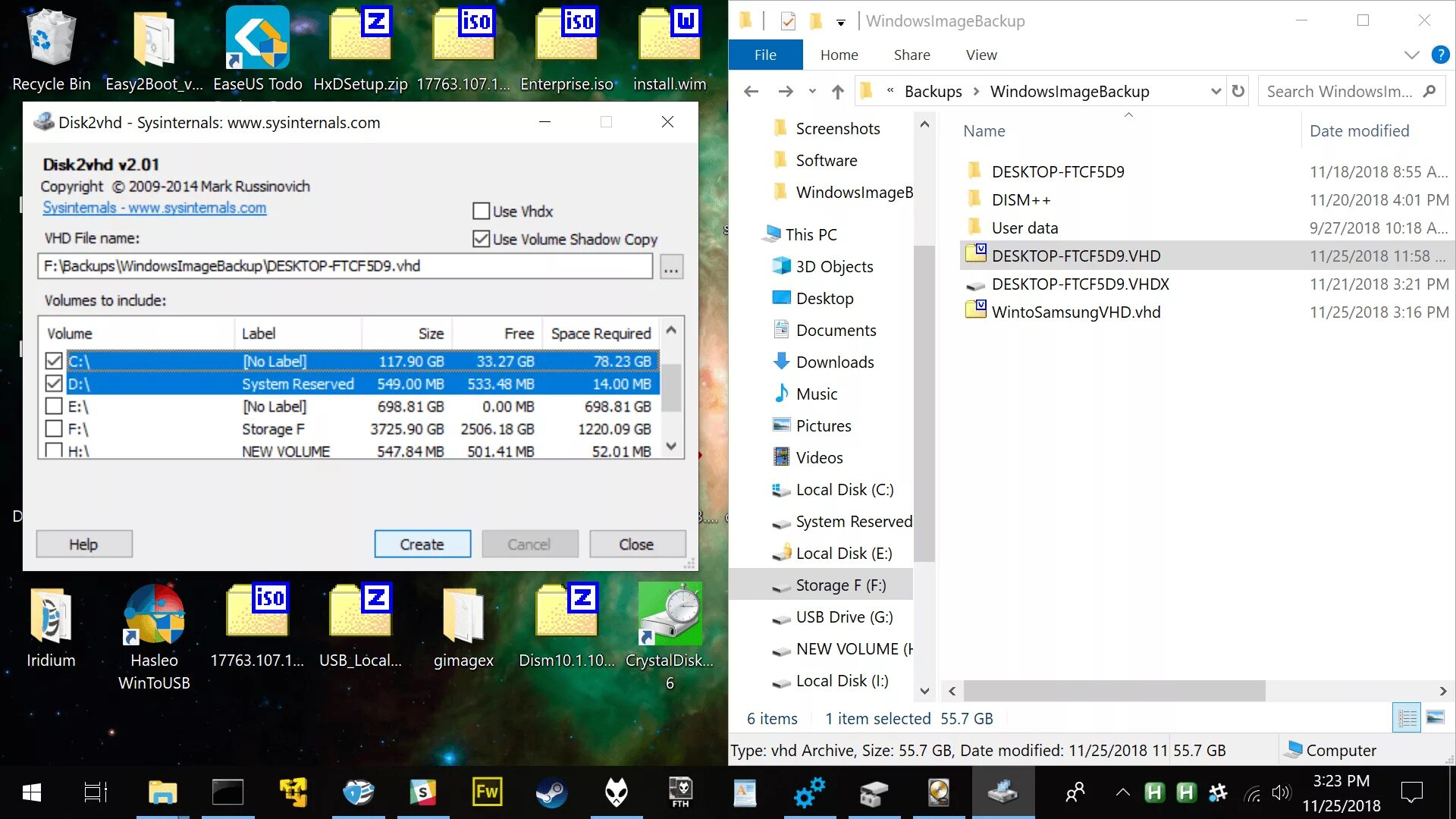Enable the Use Vhdx checkbox
Viewport: 1456px width, 819px height.
[482, 212]
